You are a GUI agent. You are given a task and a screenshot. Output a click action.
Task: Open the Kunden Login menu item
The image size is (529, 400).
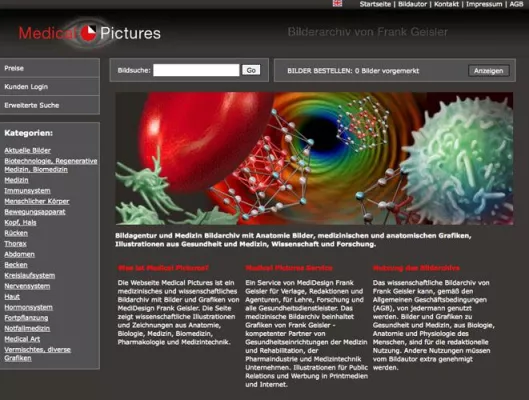tap(50, 87)
